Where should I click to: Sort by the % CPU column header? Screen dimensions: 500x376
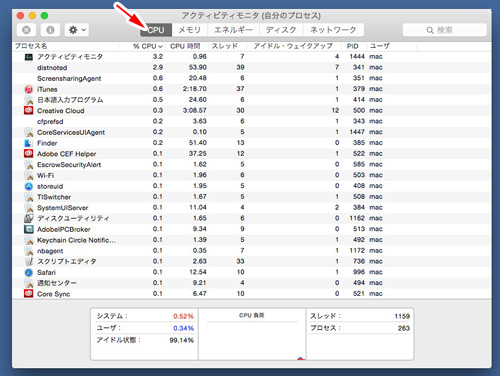[147, 46]
